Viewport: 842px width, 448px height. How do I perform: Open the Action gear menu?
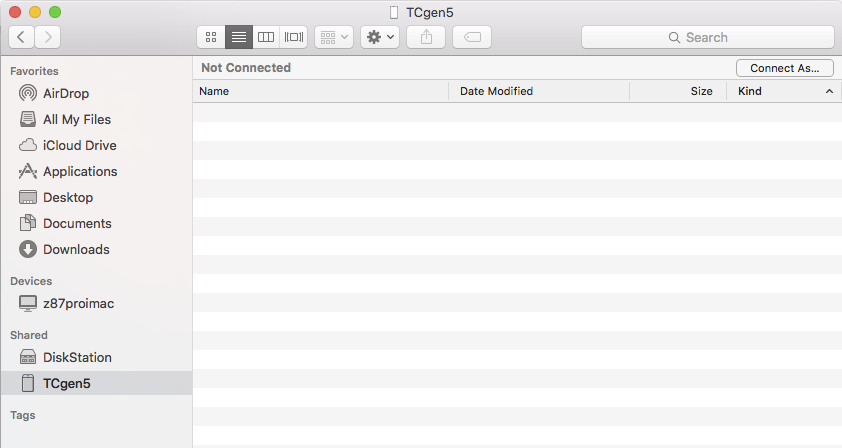tap(380, 37)
